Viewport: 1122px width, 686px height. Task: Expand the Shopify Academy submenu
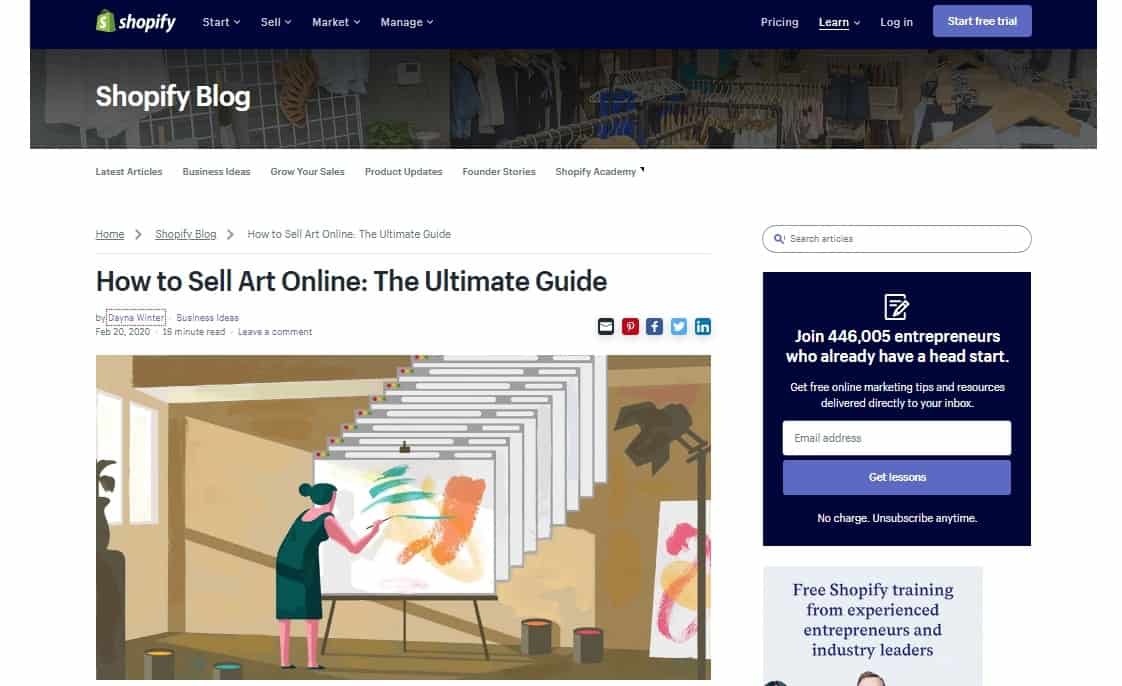(600, 172)
